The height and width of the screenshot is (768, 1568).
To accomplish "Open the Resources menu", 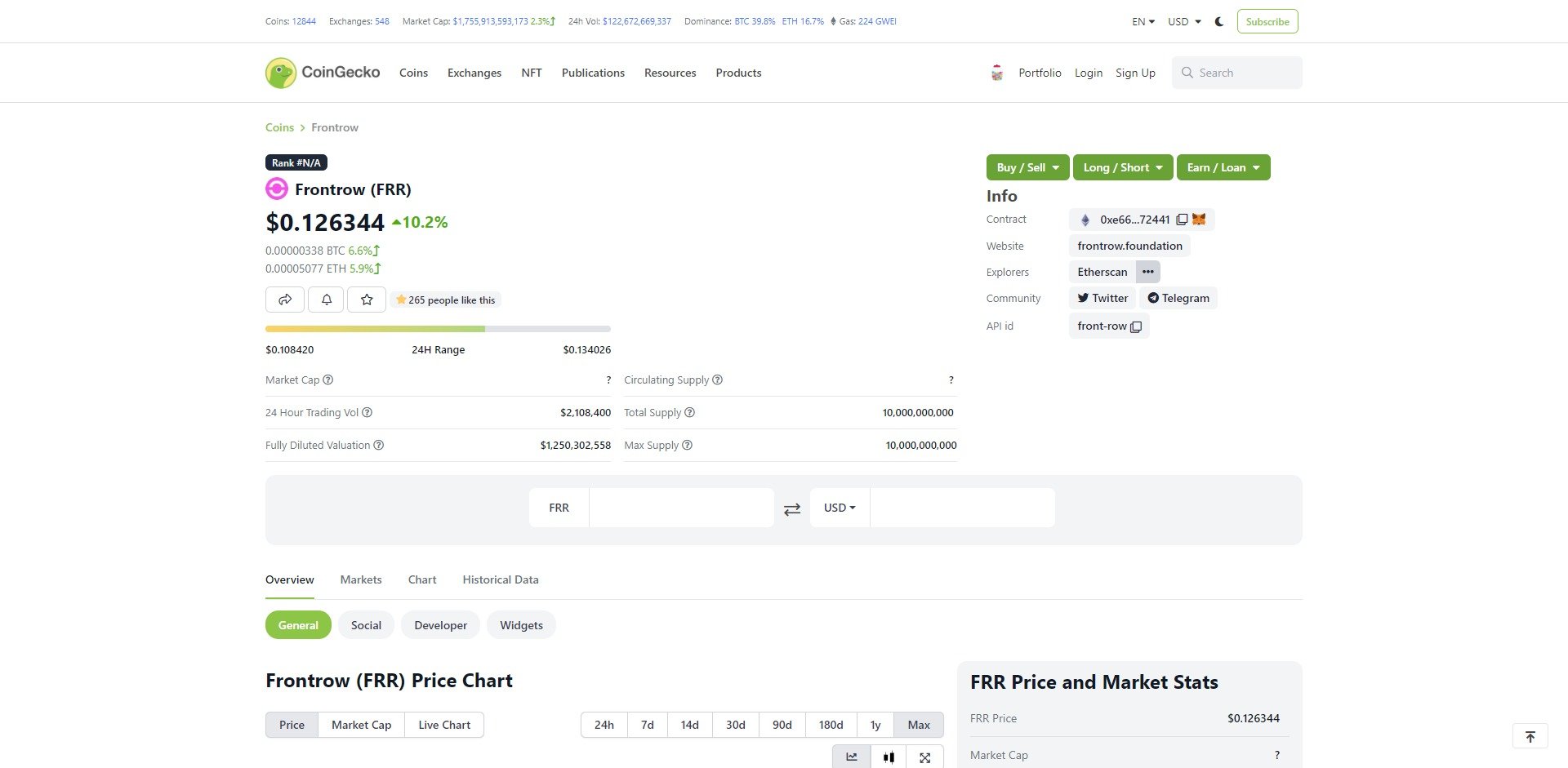I will pos(670,73).
